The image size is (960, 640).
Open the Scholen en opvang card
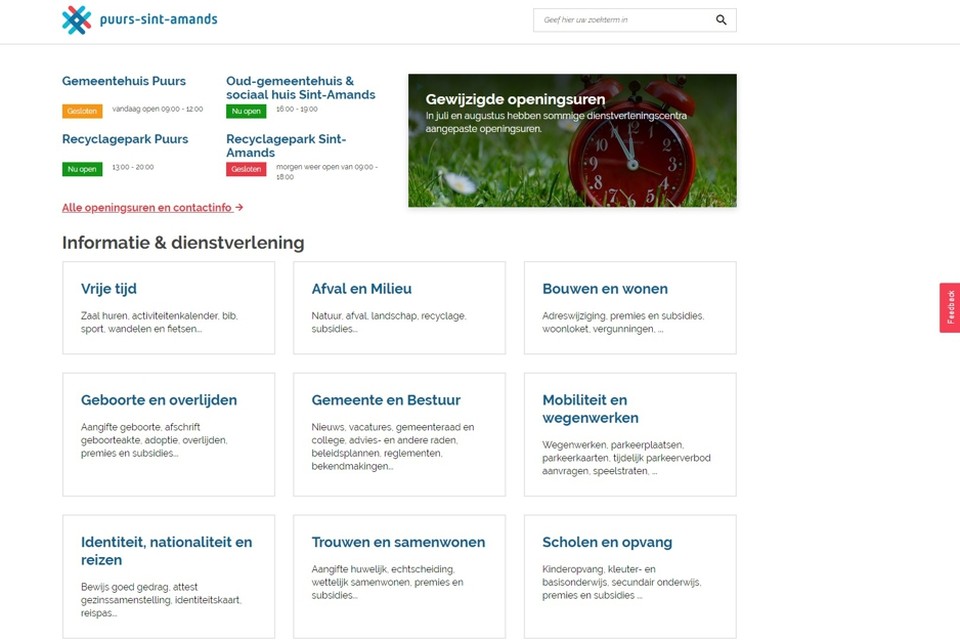[x=630, y=576]
